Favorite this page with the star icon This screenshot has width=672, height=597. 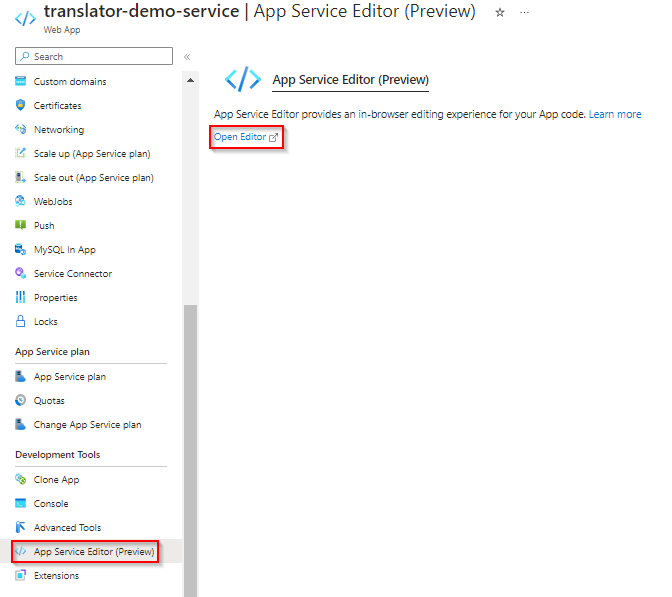[x=500, y=12]
